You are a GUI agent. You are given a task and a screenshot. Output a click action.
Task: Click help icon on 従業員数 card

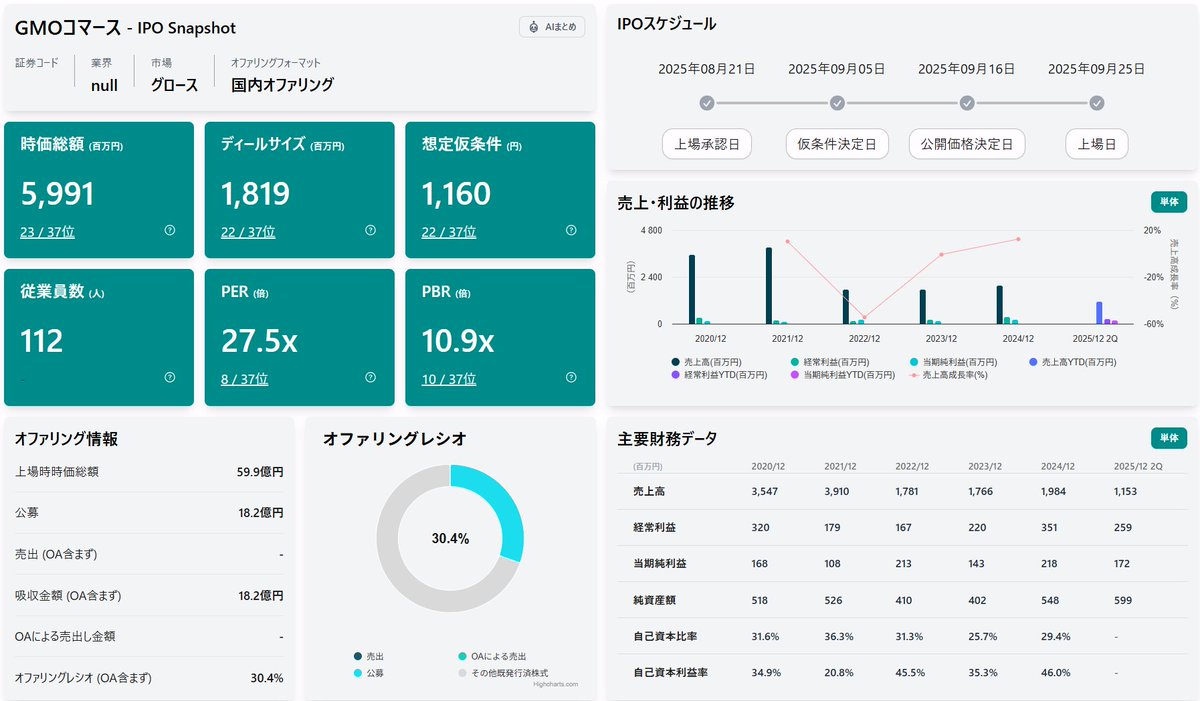coord(170,378)
